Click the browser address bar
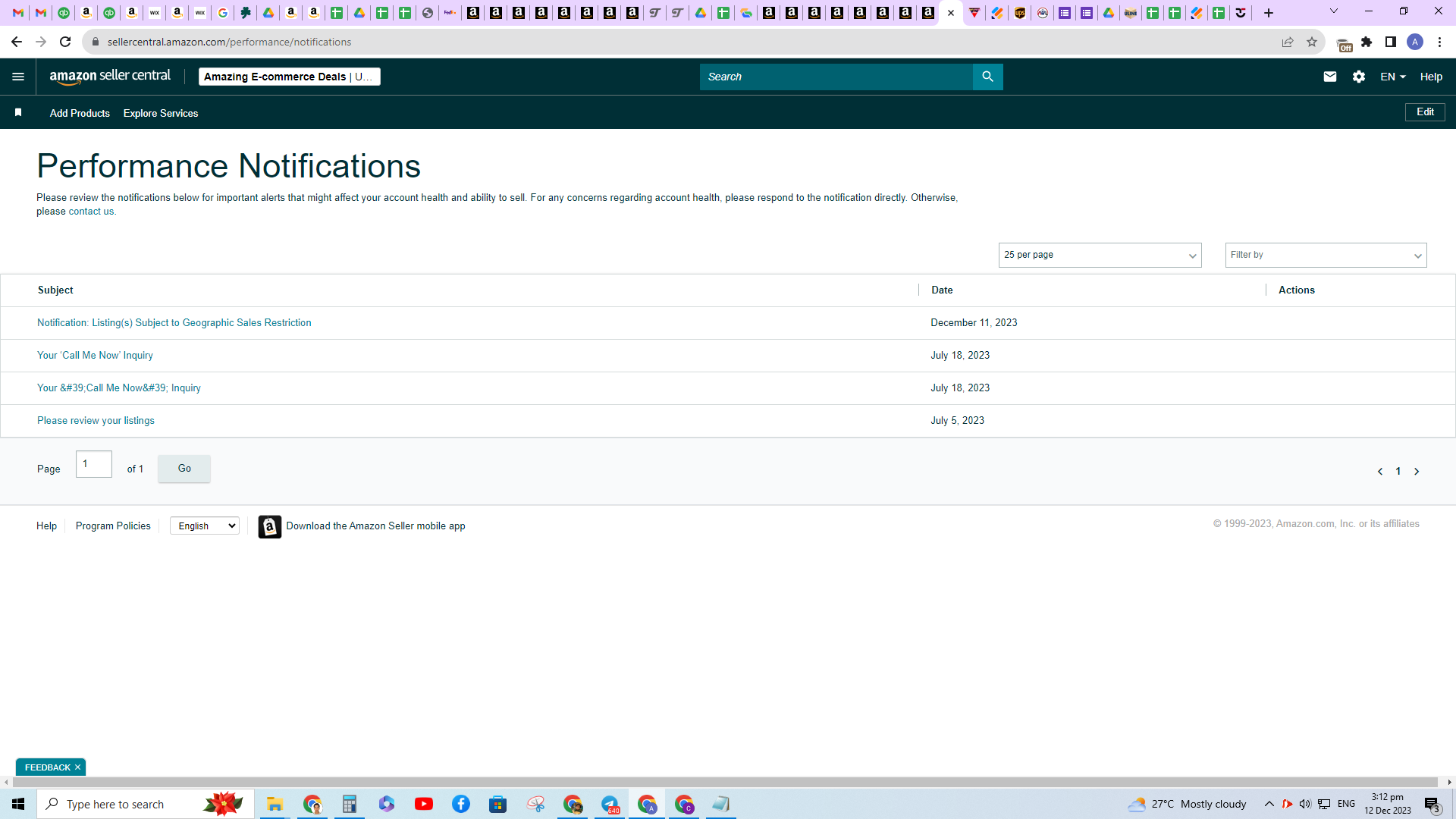1456x819 pixels. click(682, 42)
